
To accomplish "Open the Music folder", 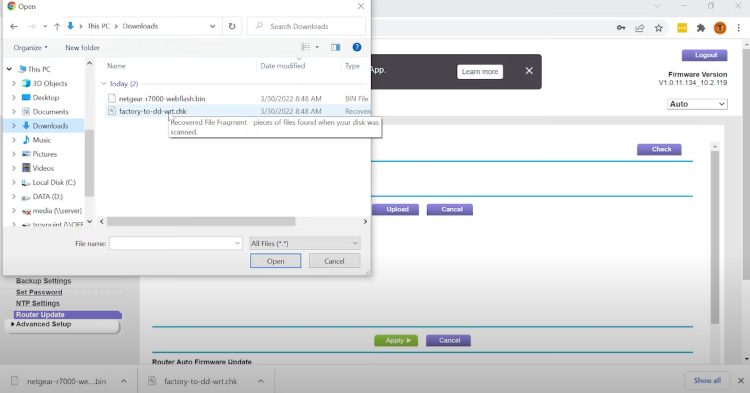I will 42,140.
